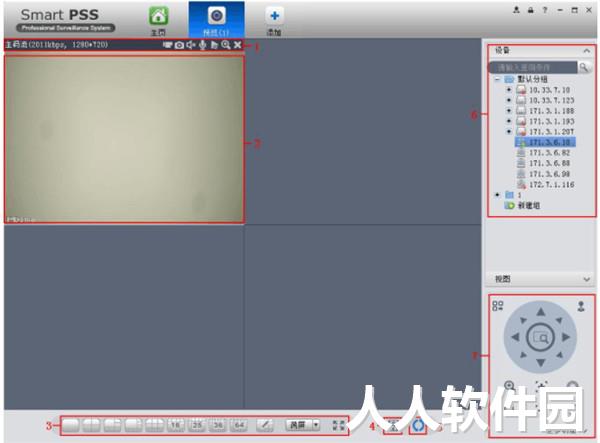This screenshot has width=600, height=443.
Task: Select the highlighted device 171.3.6.18
Action: pyautogui.click(x=545, y=142)
